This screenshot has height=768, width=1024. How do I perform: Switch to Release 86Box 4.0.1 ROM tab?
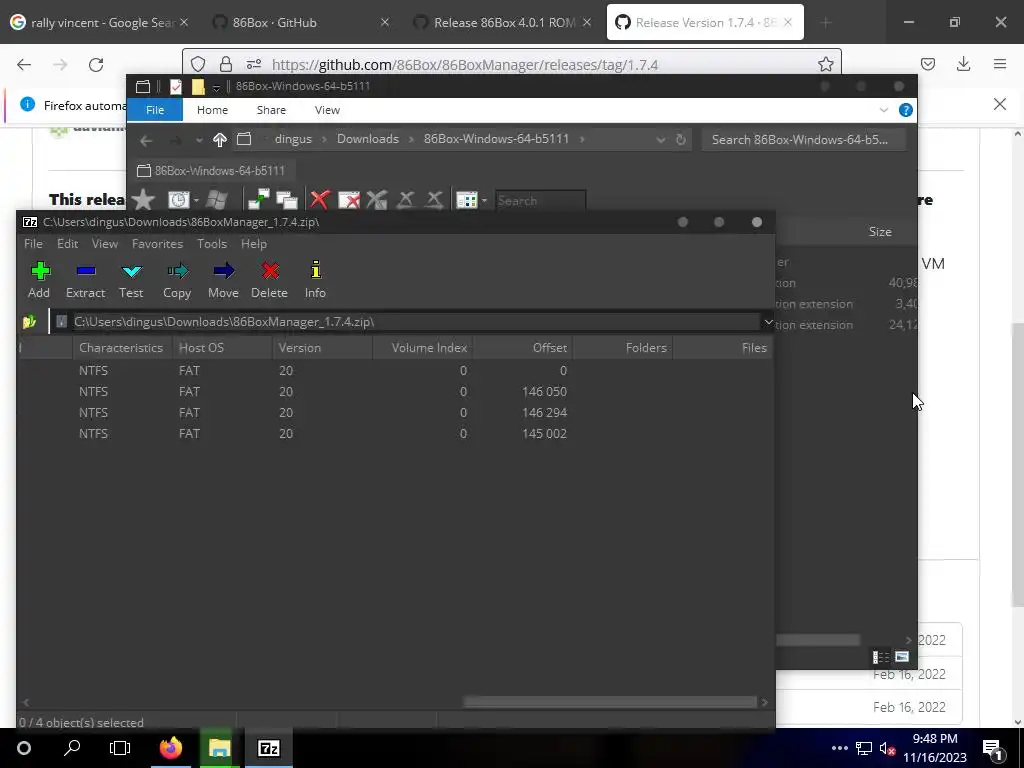click(504, 23)
